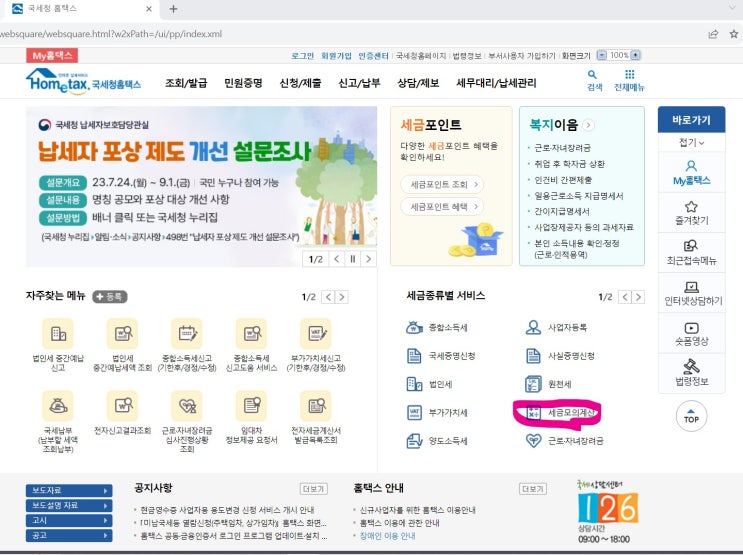Click the 회원가입 link
This screenshot has width=743, height=555.
tap(336, 56)
